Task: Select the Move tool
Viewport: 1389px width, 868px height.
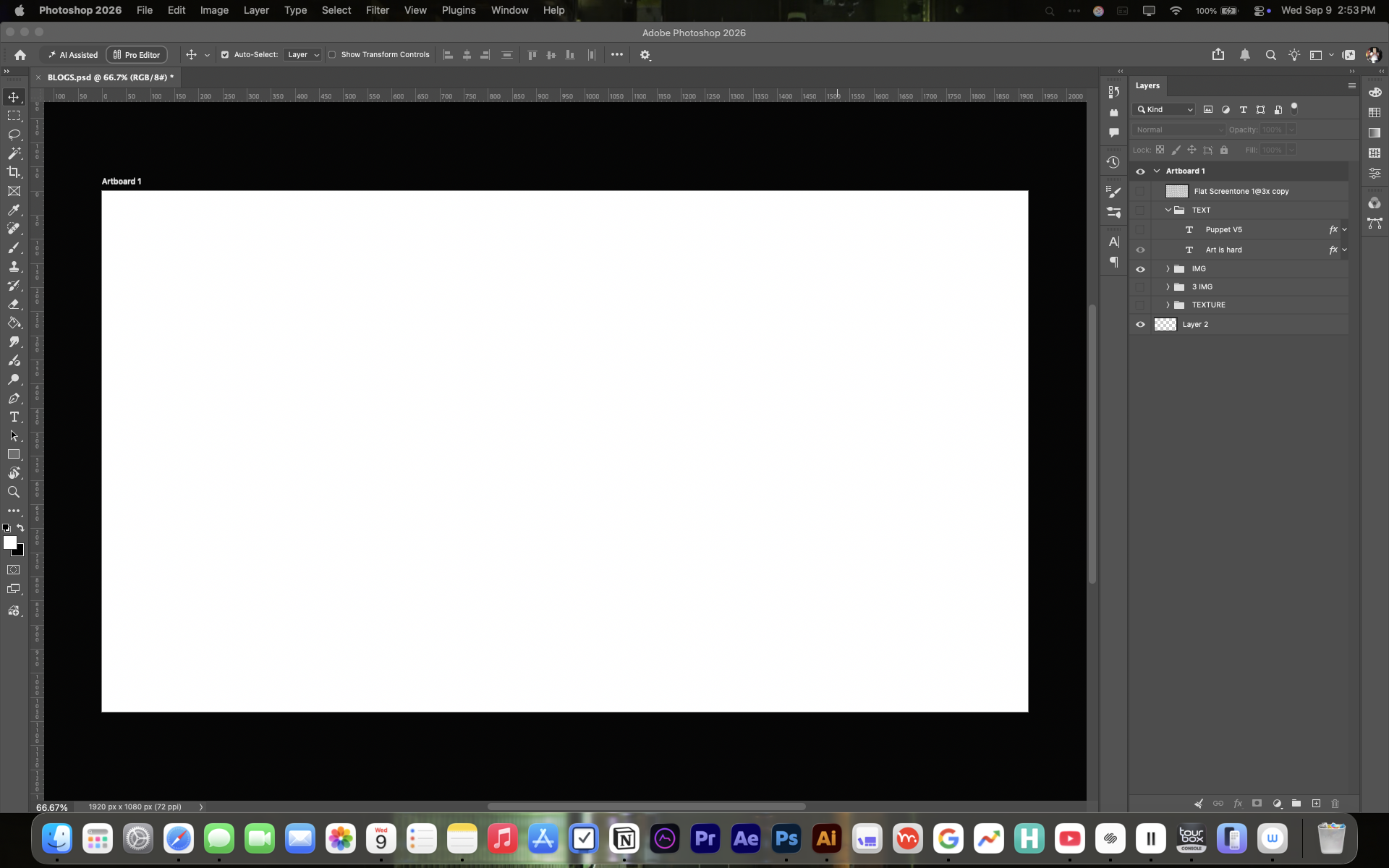Action: pos(14,97)
